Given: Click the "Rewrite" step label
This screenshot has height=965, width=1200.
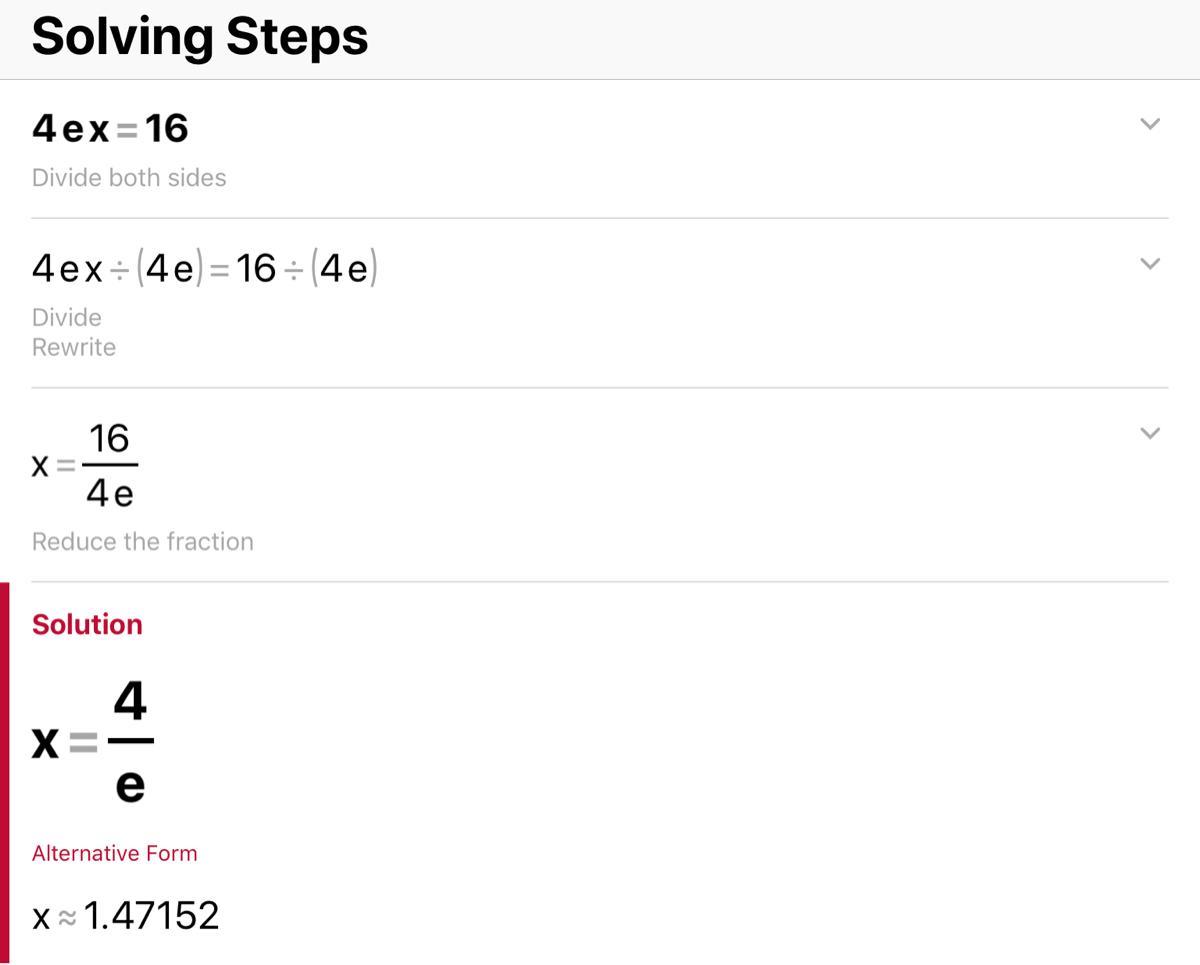Looking at the screenshot, I should [x=74, y=348].
